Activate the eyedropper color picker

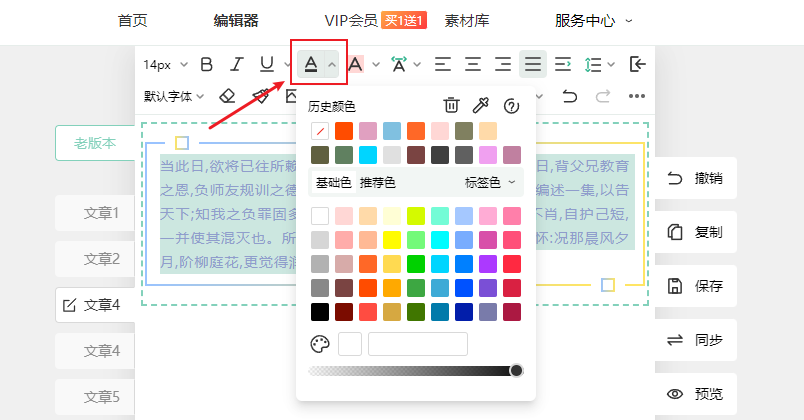(481, 105)
